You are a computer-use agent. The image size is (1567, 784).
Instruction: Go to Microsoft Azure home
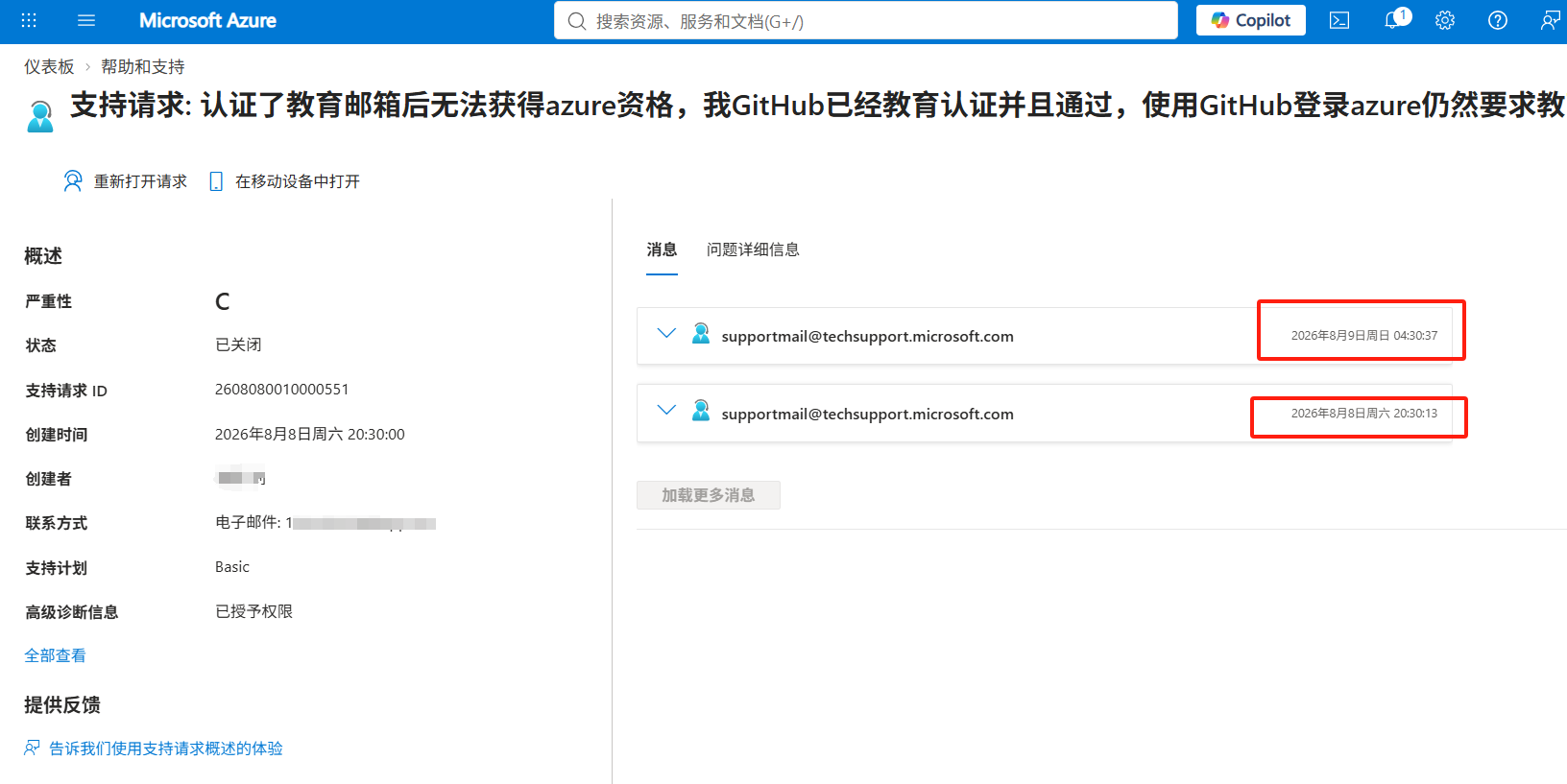(x=207, y=20)
